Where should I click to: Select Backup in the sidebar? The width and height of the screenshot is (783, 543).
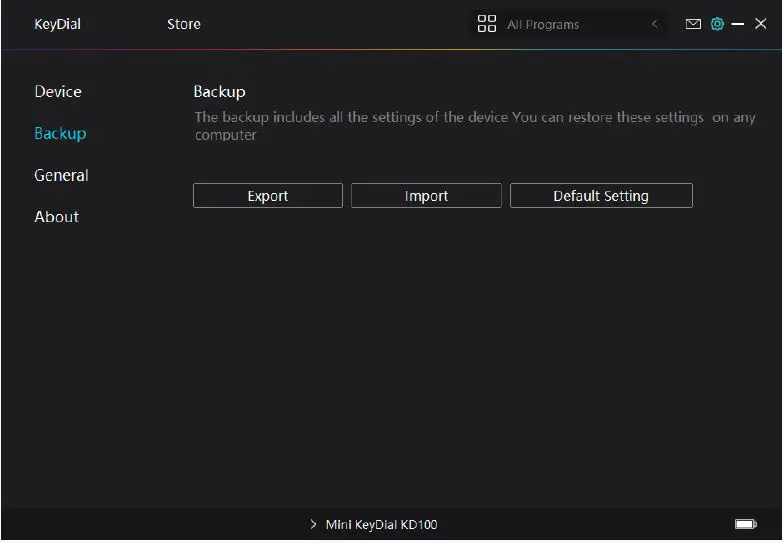pos(60,133)
